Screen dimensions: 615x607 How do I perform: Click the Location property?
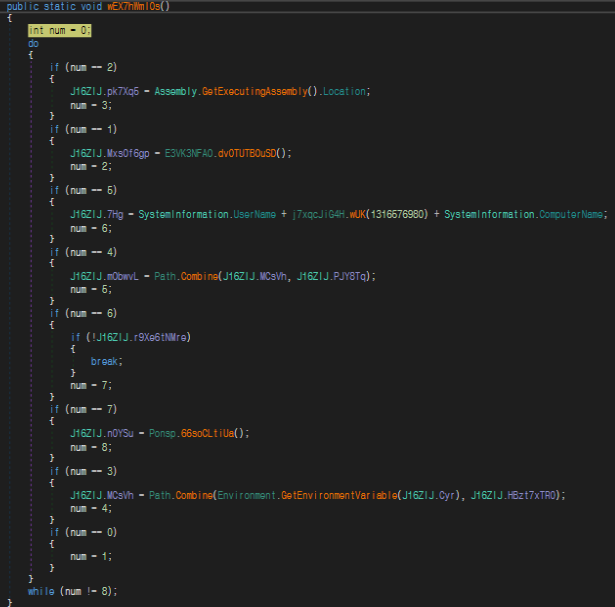point(344,92)
